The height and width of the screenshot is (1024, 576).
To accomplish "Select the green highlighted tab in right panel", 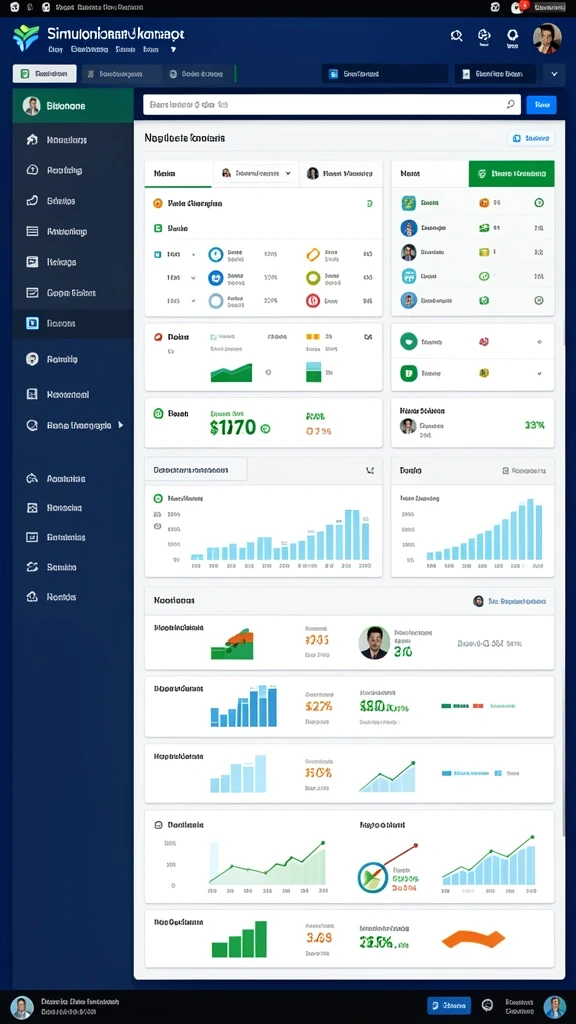I will pos(511,174).
